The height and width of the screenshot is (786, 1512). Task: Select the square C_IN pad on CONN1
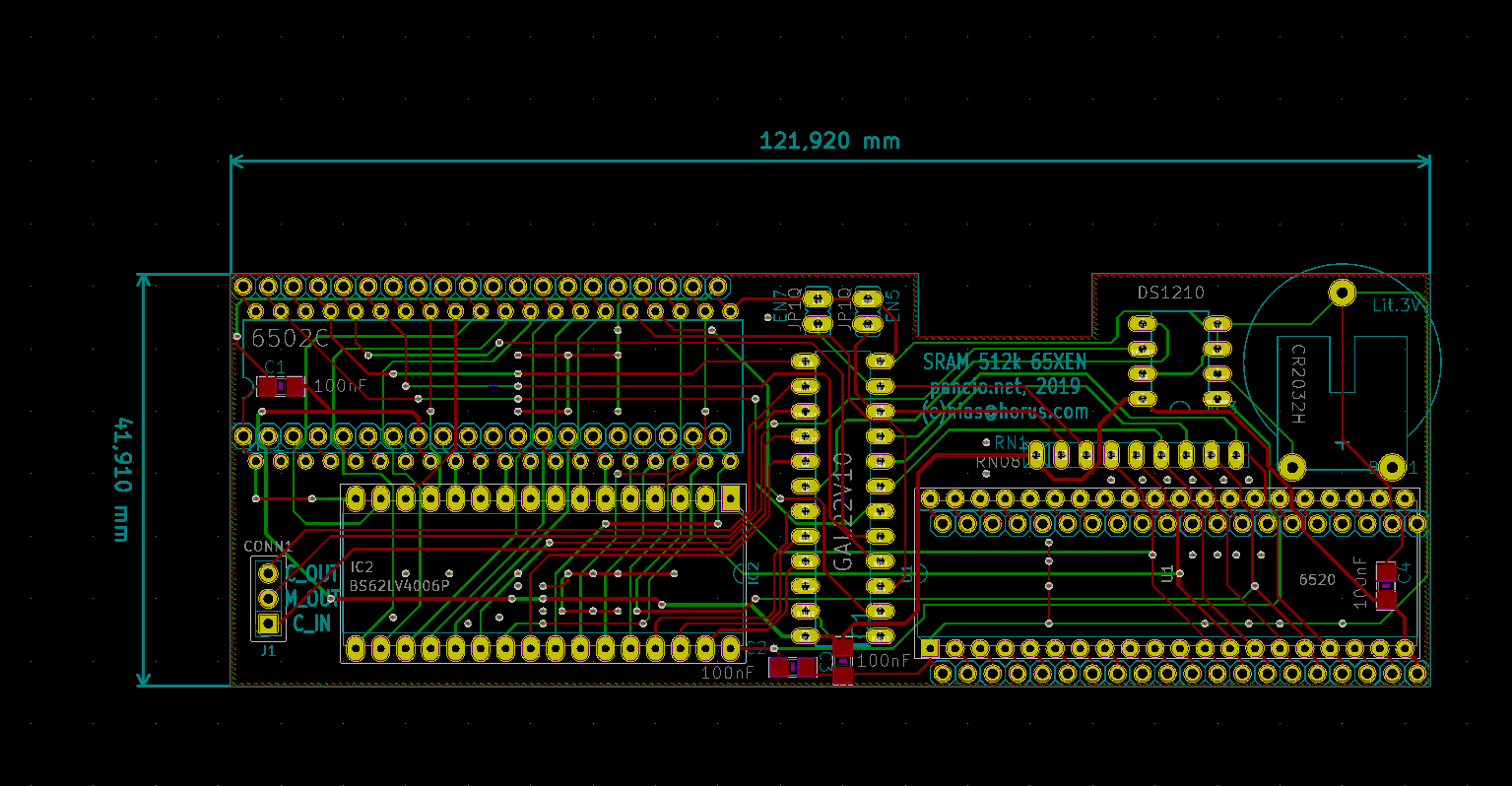pyautogui.click(x=268, y=623)
